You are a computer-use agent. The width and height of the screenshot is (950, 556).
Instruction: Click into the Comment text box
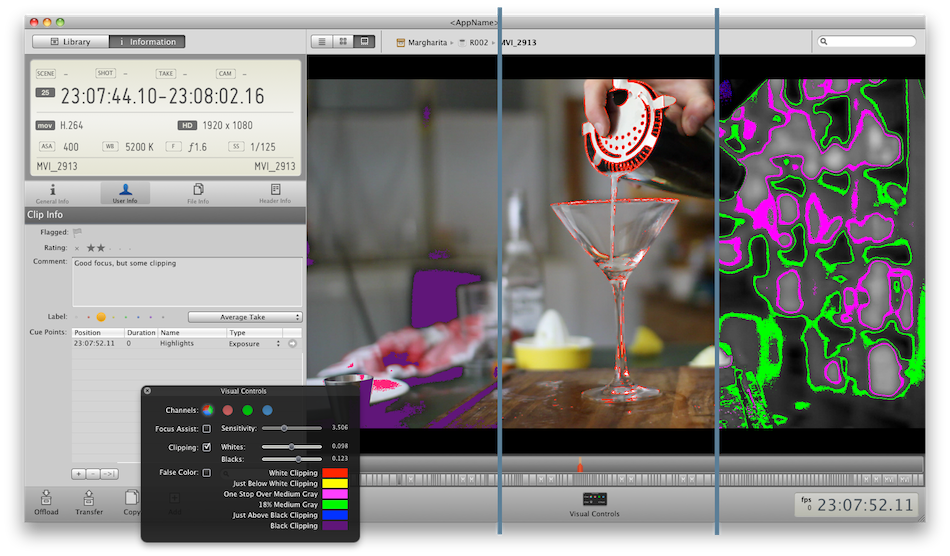coord(187,282)
